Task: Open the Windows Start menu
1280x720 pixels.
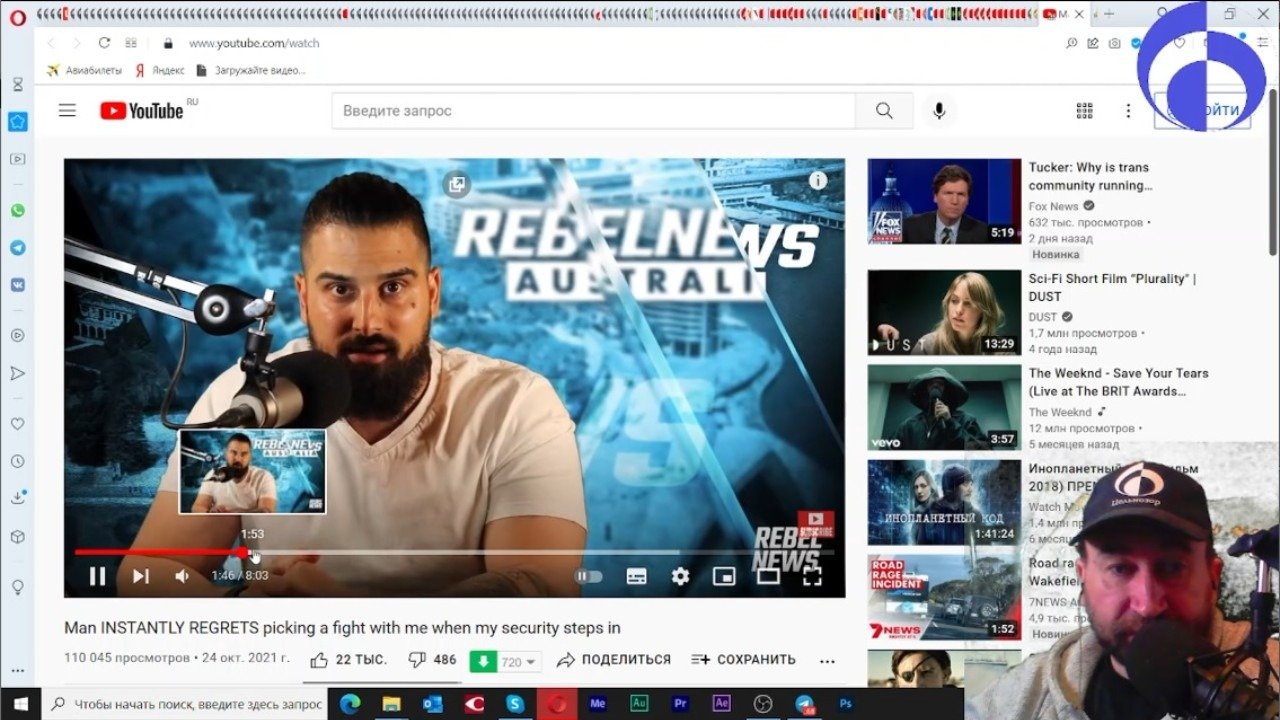Action: tap(20, 704)
